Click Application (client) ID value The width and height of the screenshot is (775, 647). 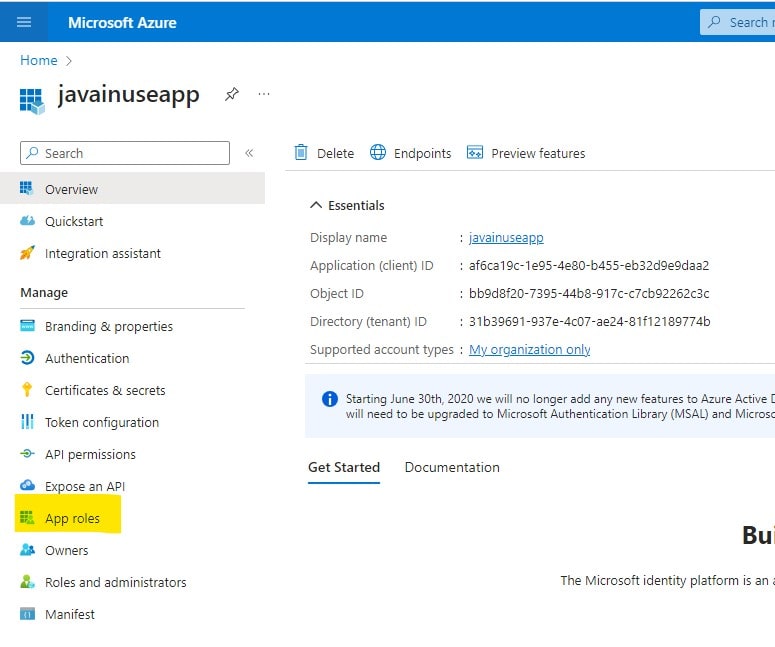point(589,266)
